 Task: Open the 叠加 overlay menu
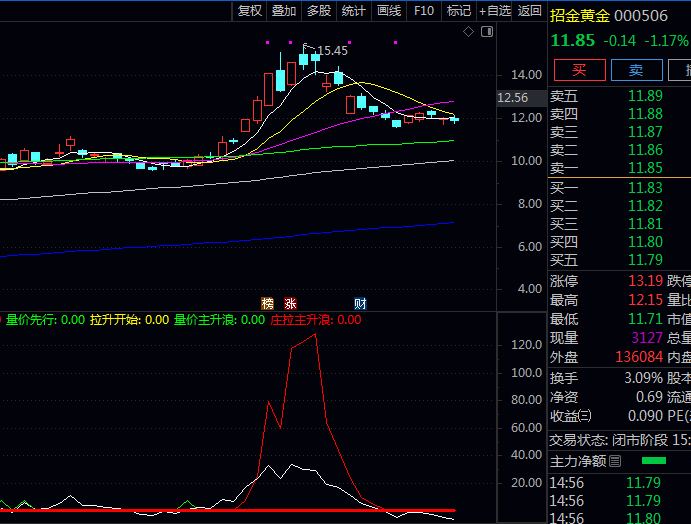coord(284,11)
